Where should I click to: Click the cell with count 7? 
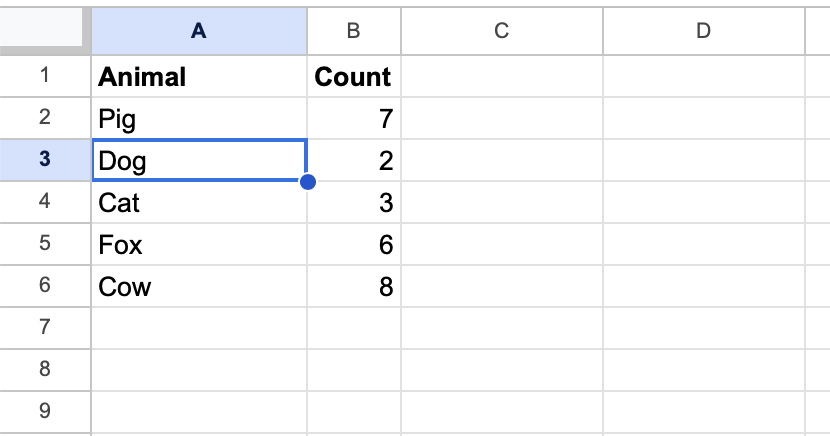[x=353, y=119]
